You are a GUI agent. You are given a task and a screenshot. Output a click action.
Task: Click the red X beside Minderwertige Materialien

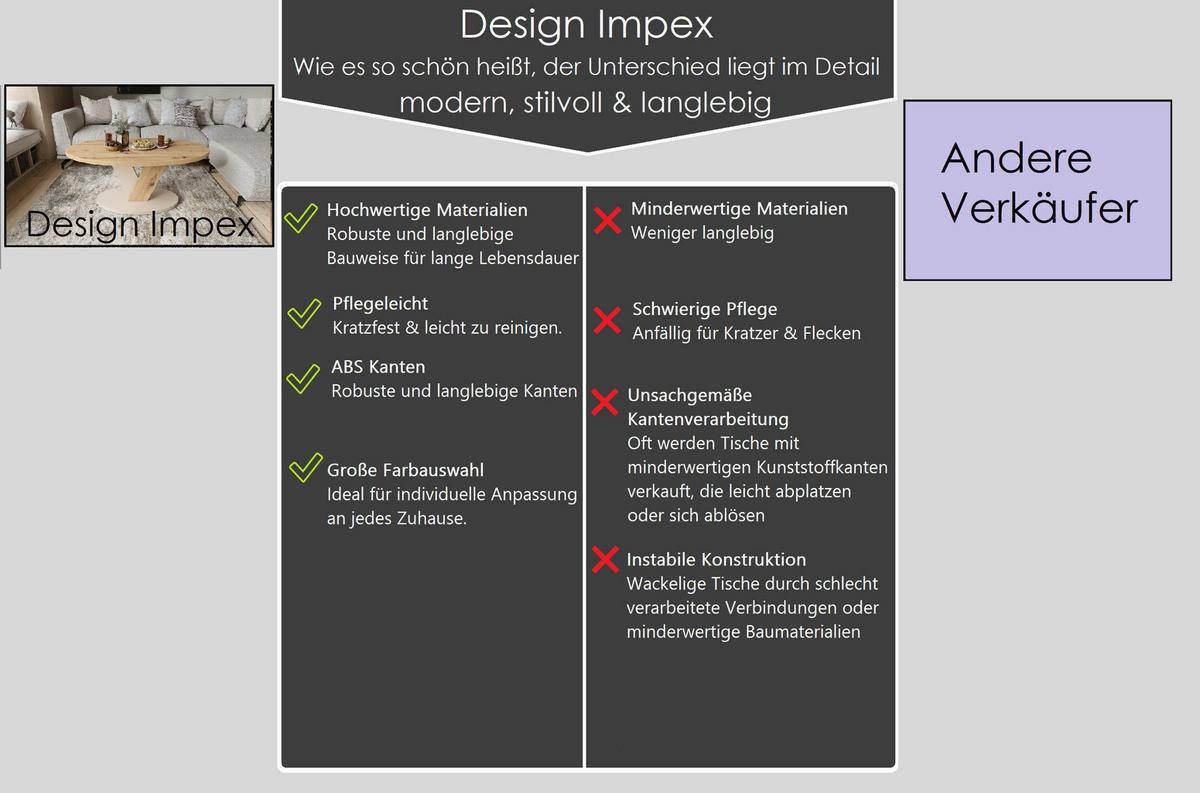pos(607,220)
